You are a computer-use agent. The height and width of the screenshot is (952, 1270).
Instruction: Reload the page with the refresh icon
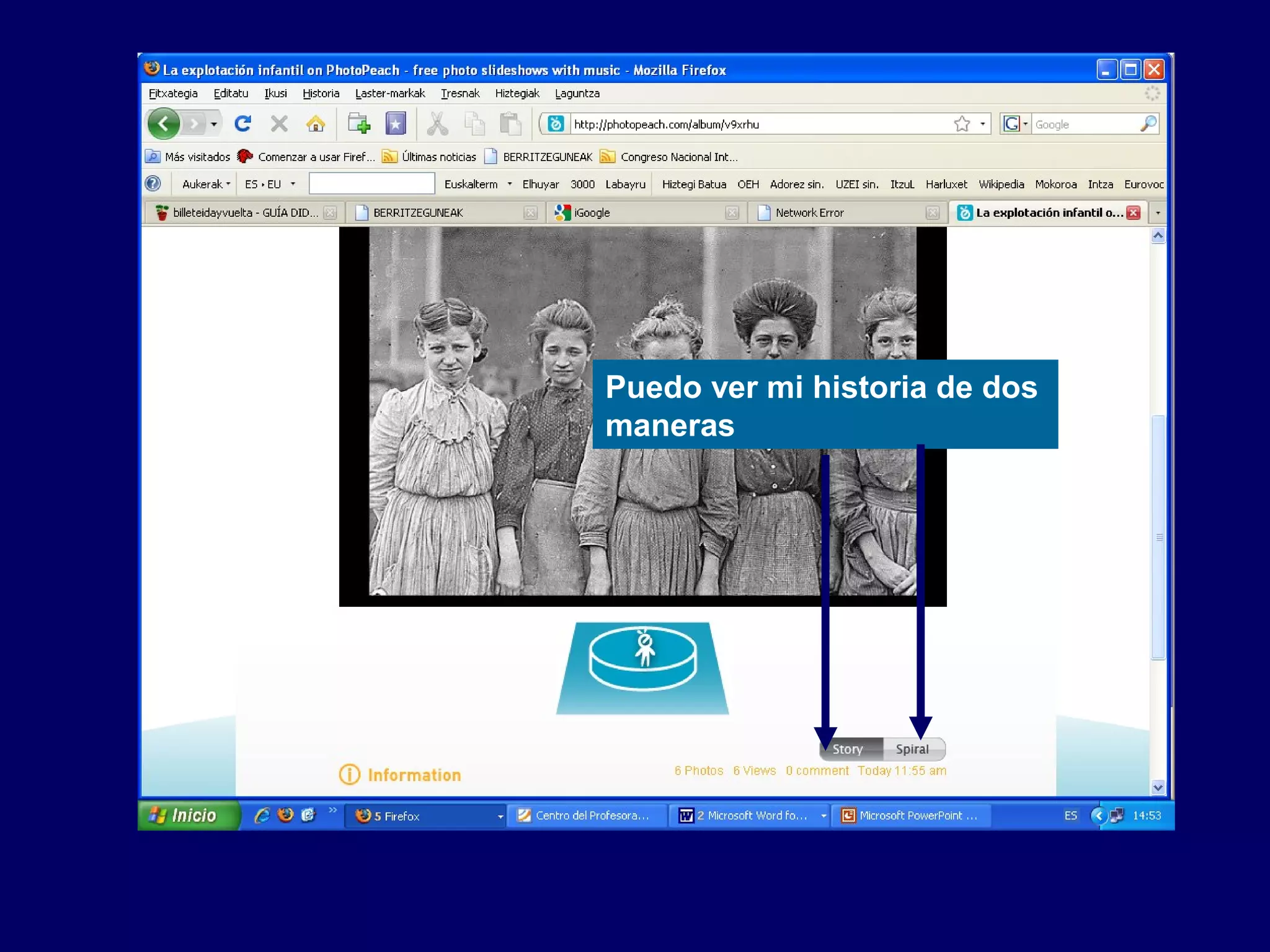(x=242, y=124)
